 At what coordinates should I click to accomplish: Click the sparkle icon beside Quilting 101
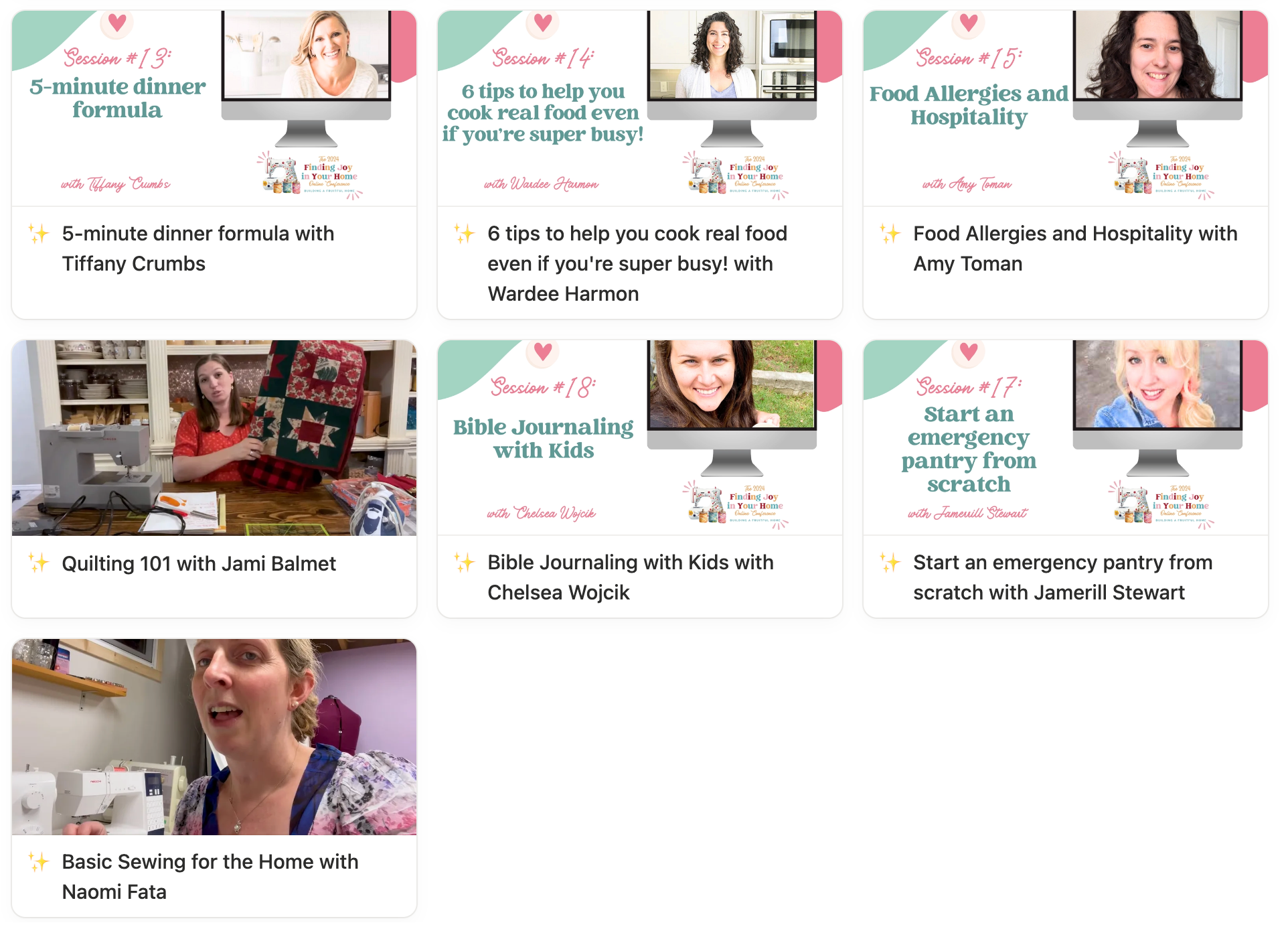(x=39, y=563)
